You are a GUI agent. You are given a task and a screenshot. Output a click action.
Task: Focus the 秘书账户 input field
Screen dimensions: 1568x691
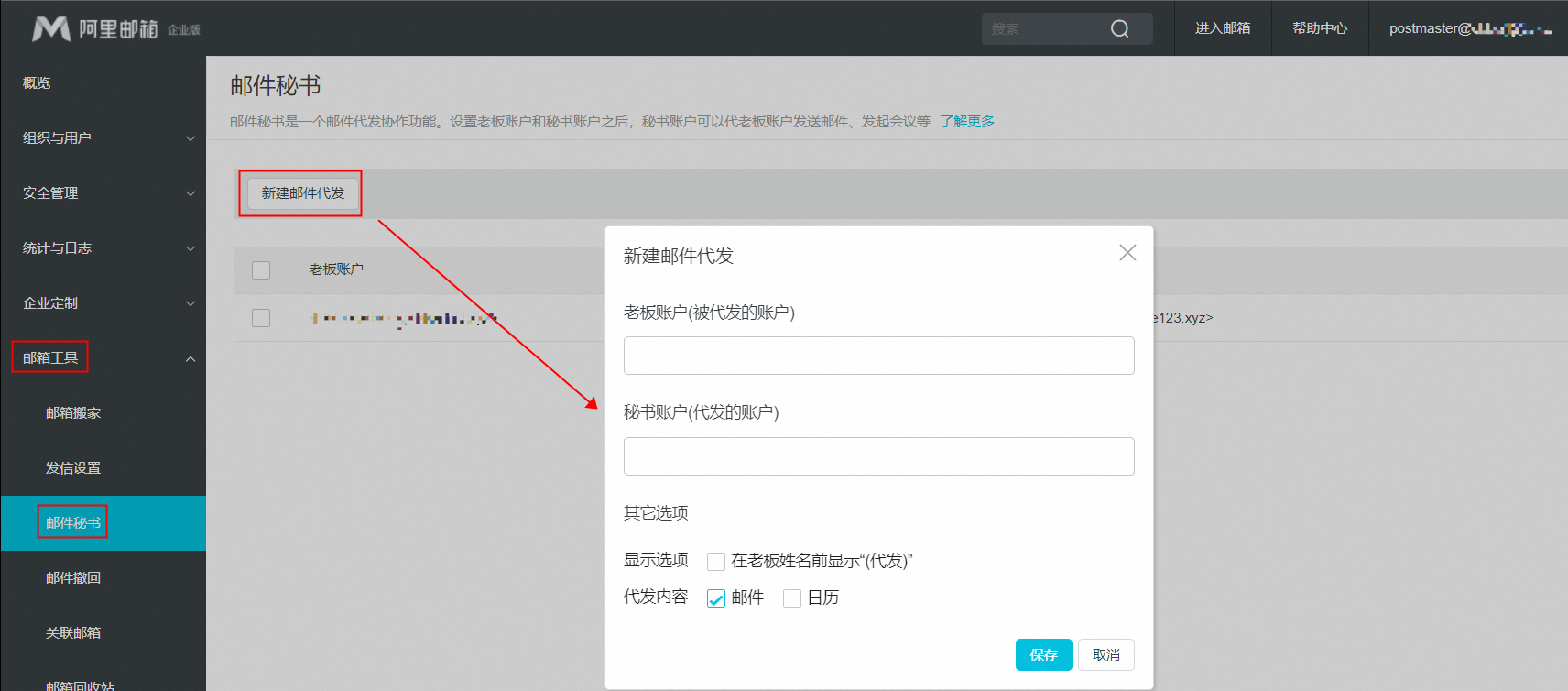[x=878, y=456]
